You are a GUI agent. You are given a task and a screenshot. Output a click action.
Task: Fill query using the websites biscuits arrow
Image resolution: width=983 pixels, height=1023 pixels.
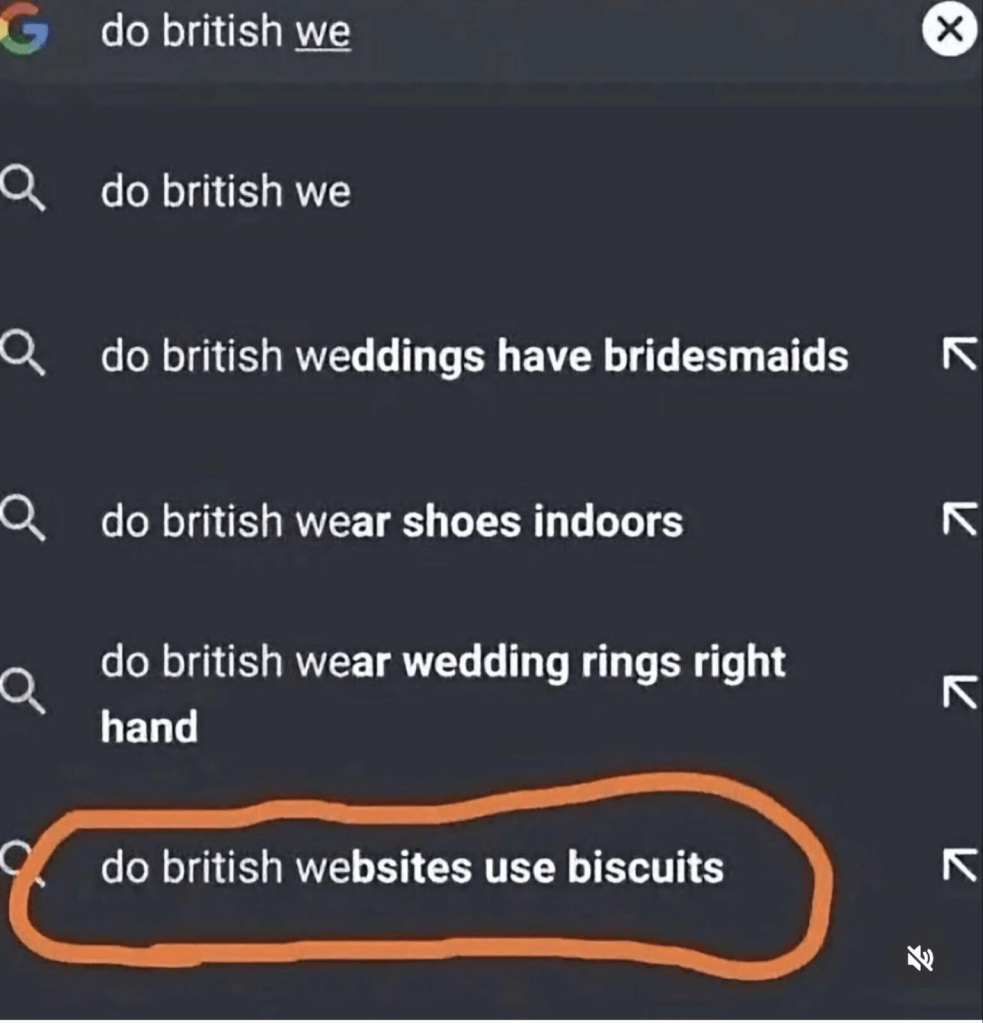[960, 864]
